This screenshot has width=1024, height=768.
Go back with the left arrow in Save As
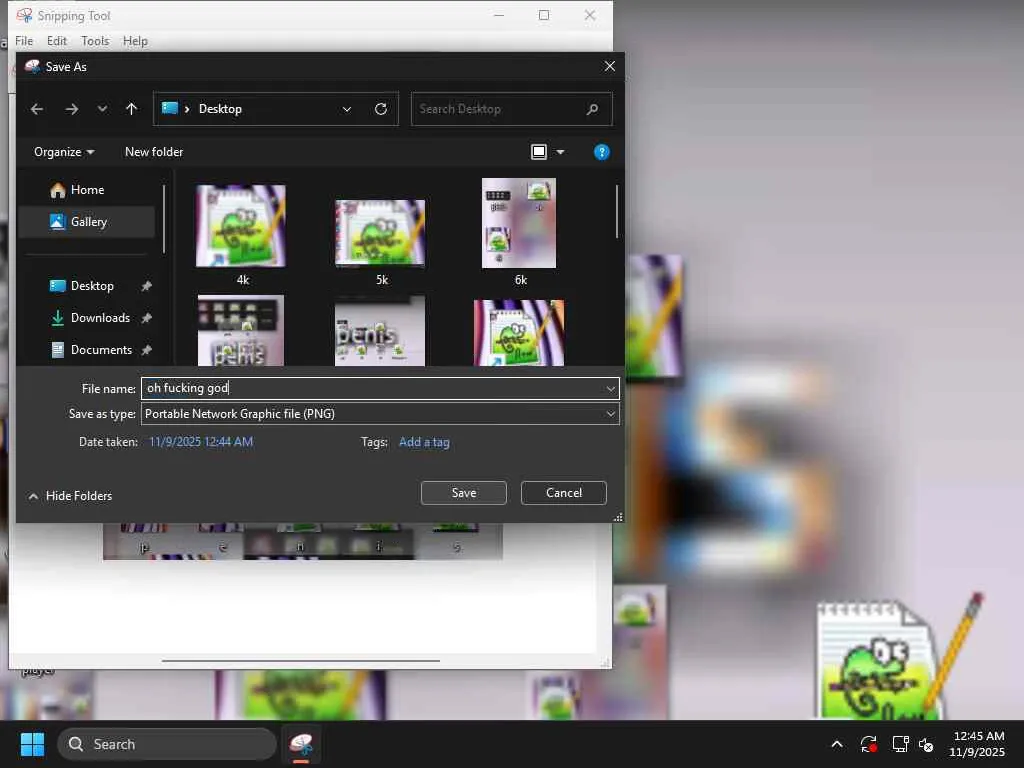37,109
